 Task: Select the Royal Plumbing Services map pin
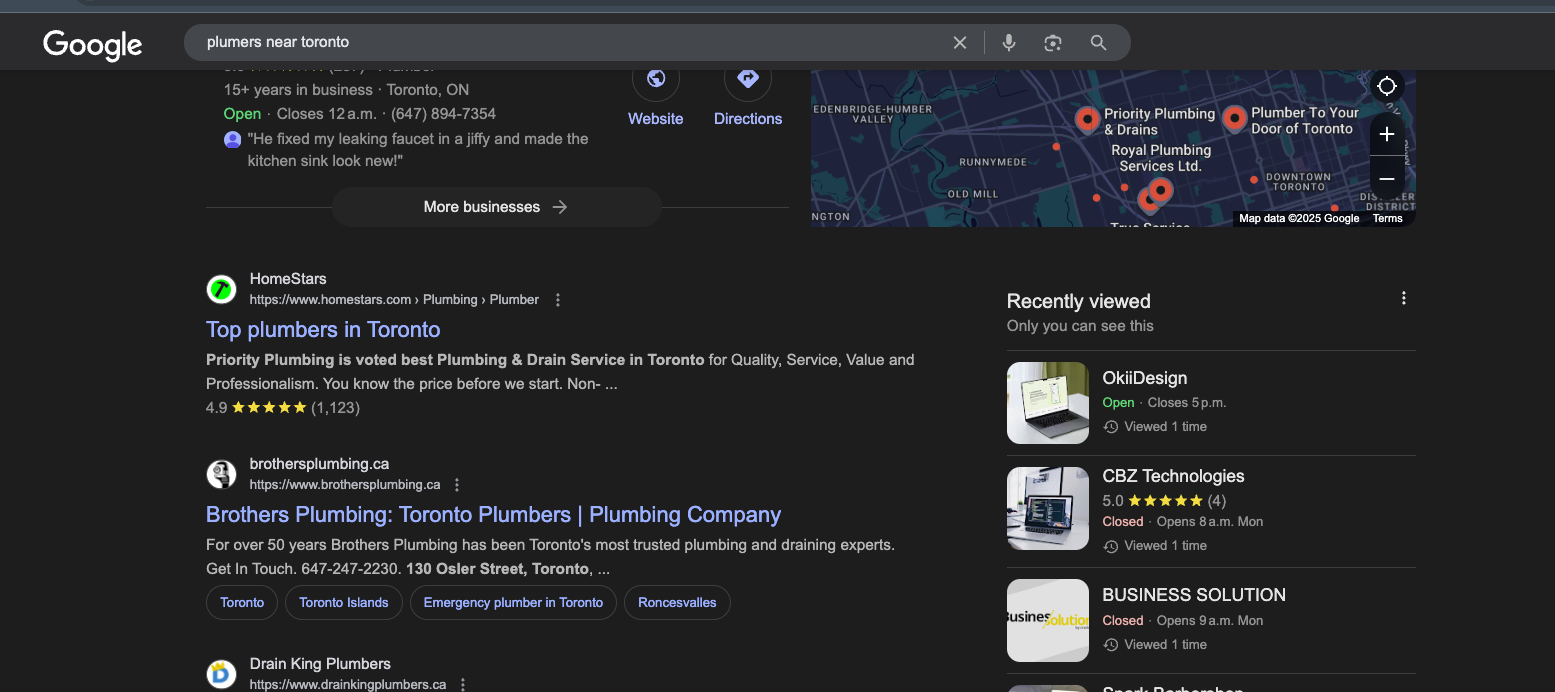pyautogui.click(x=1160, y=189)
